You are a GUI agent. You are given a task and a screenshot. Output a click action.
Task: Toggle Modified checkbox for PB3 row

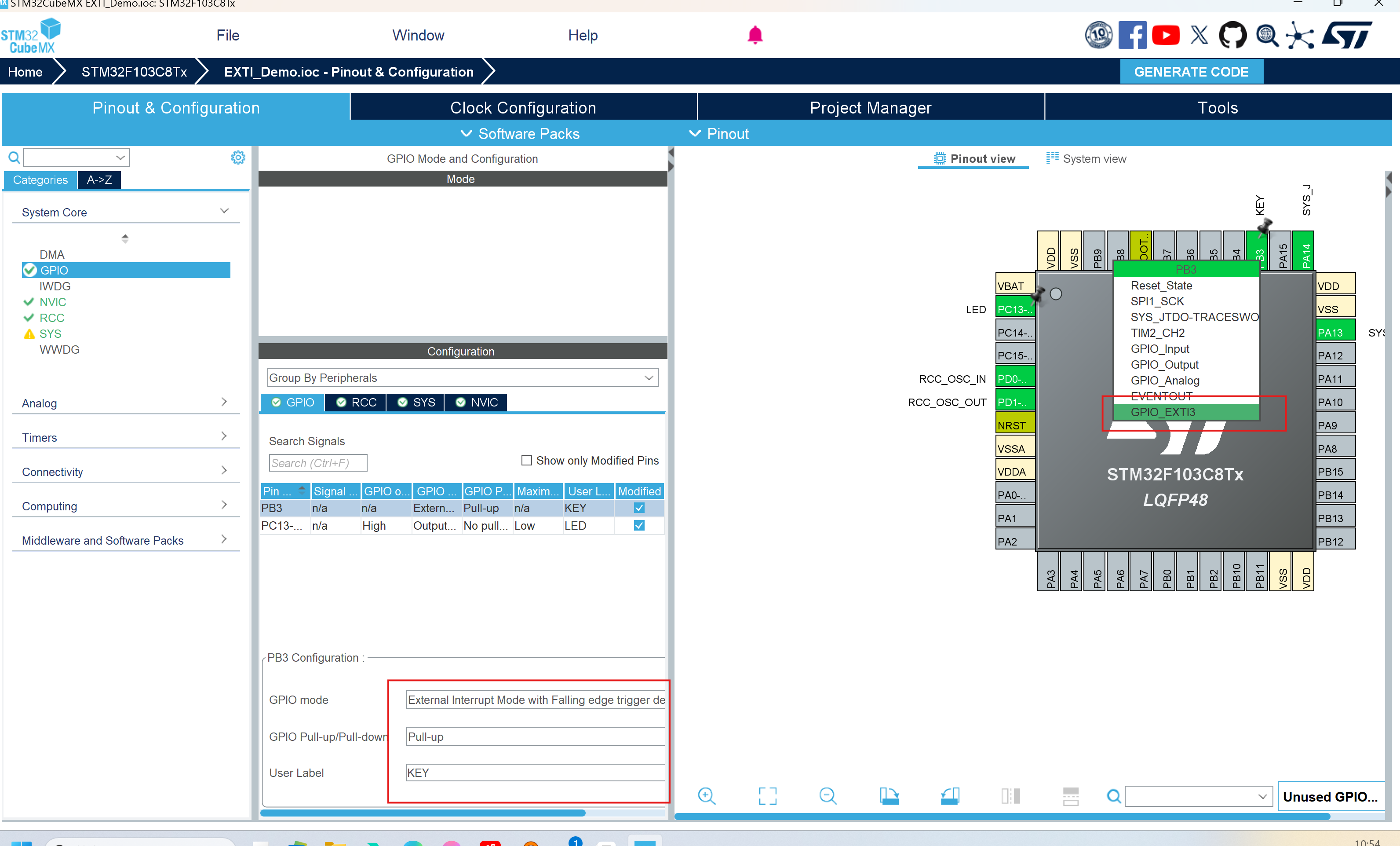tap(638, 508)
